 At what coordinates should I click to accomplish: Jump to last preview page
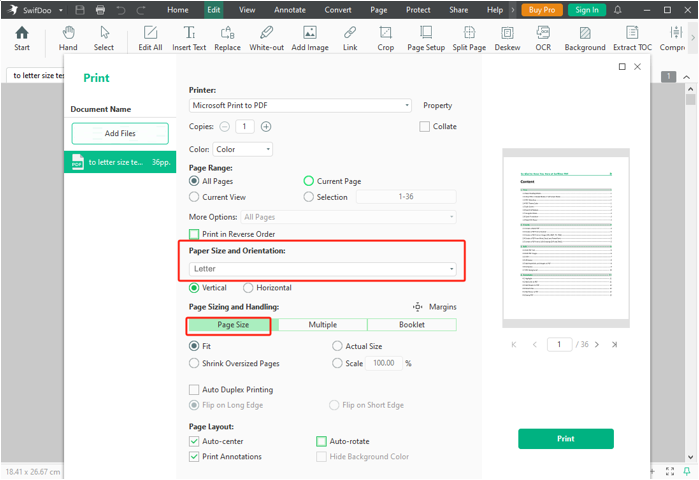[x=614, y=345]
